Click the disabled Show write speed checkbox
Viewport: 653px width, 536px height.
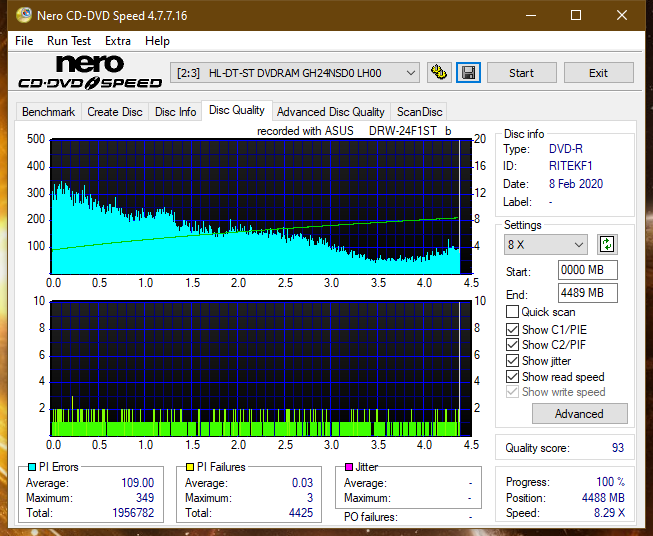(512, 392)
